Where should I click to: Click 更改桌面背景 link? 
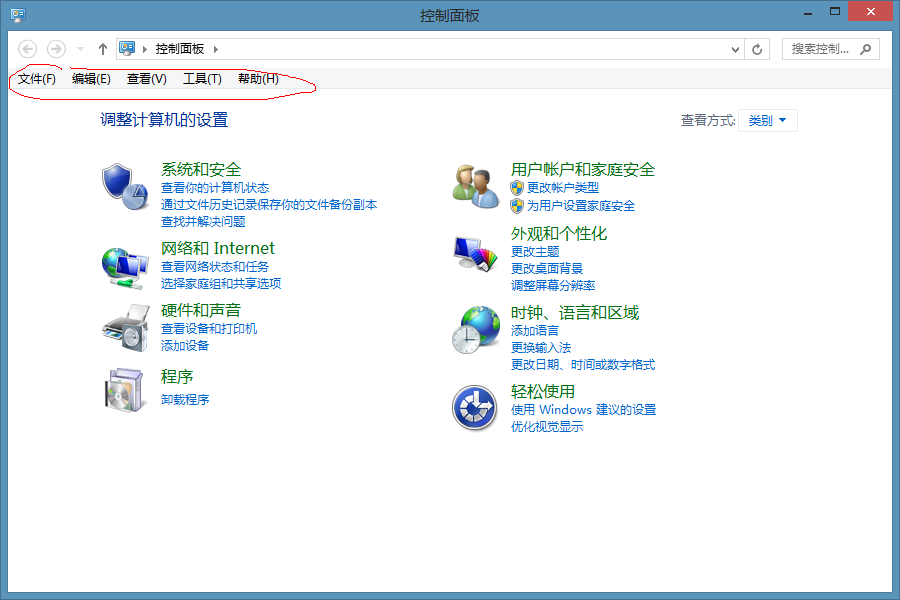pos(547,268)
